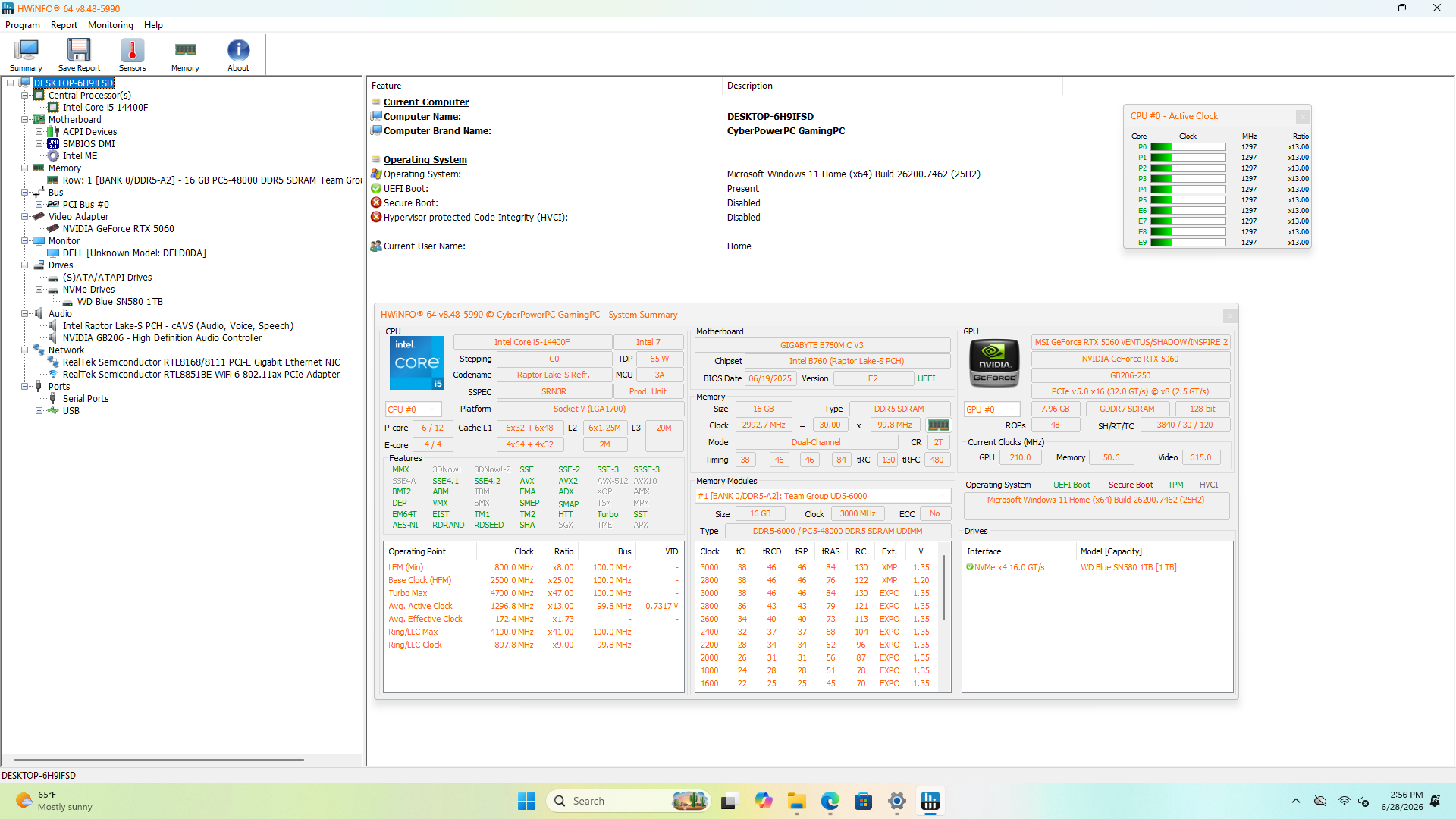Collapse the NVMe Drives node

(39, 290)
